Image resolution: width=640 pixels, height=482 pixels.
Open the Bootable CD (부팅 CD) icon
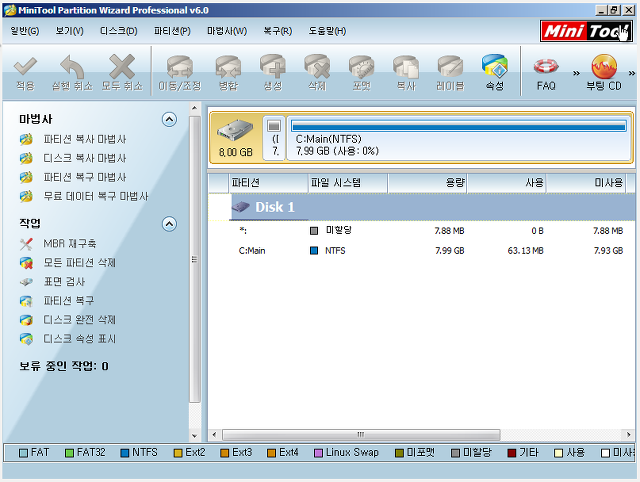point(604,67)
